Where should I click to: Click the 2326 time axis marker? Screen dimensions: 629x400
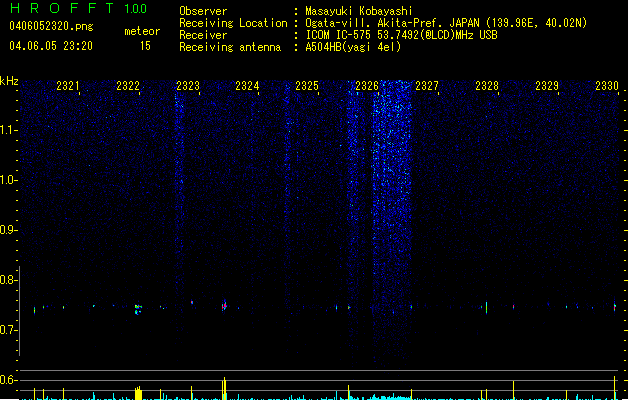[367, 86]
